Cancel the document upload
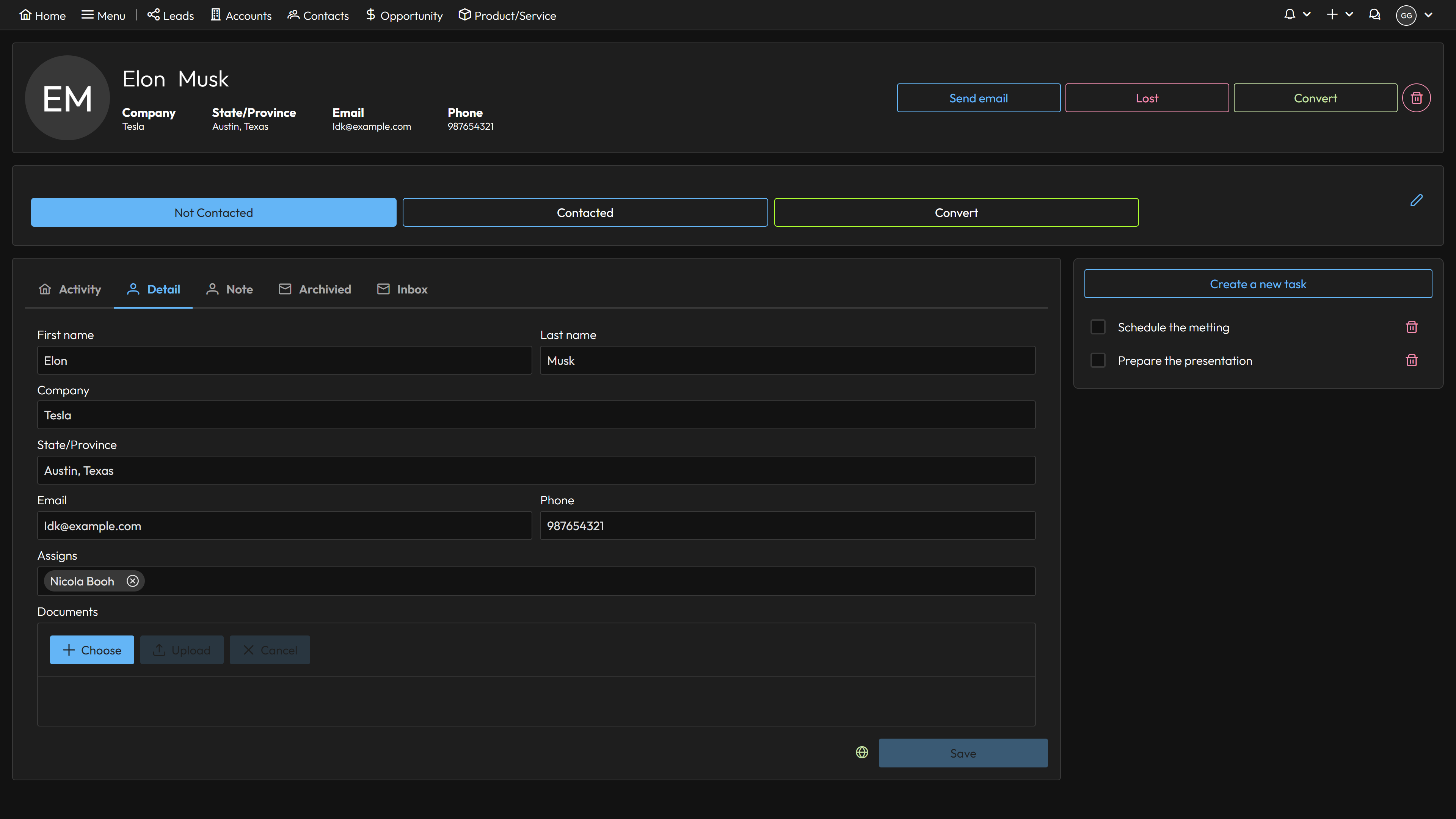 point(270,650)
